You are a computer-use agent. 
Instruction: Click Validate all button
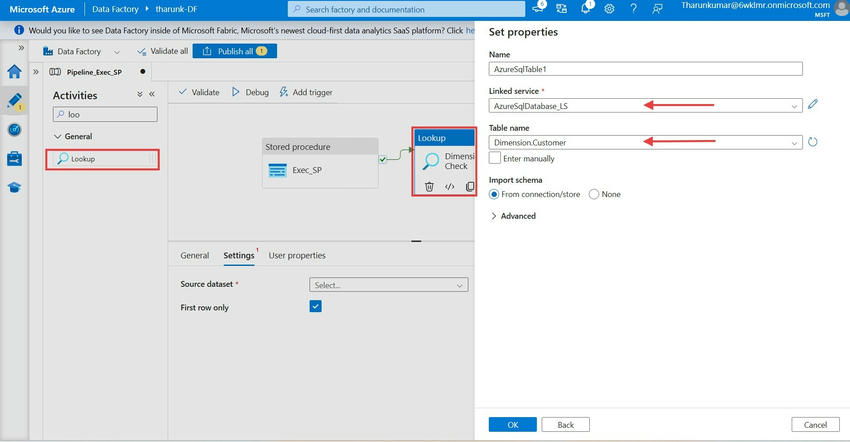pos(163,51)
